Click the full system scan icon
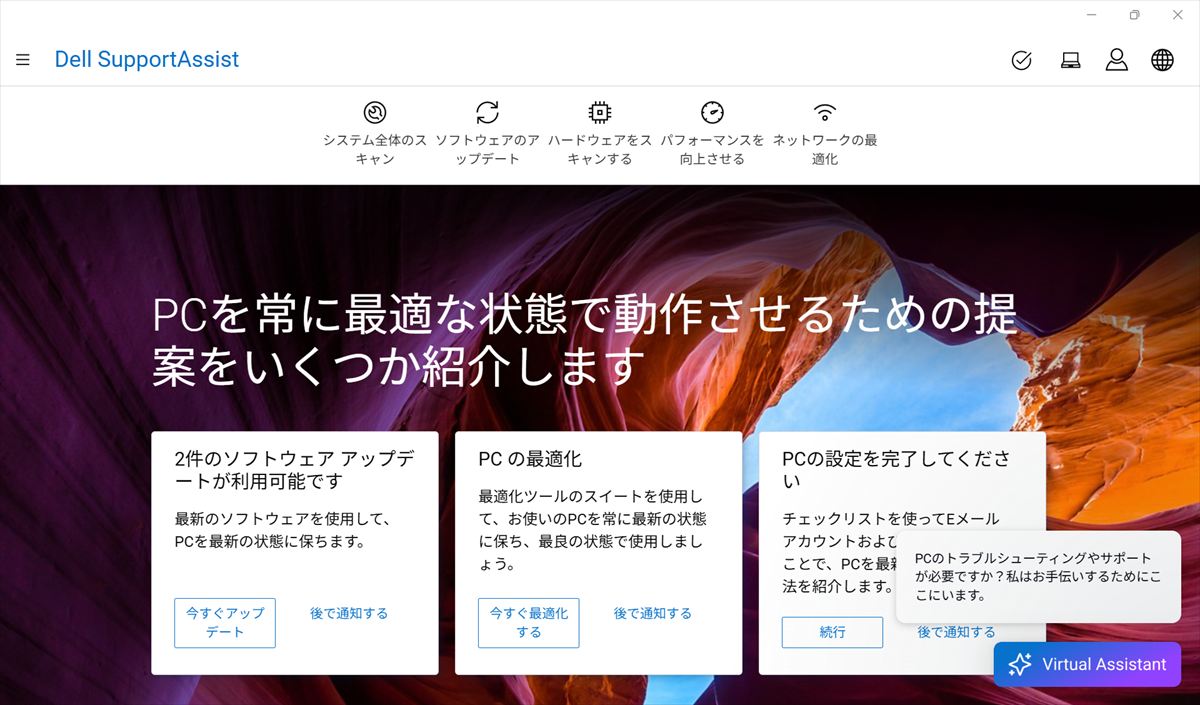The image size is (1200, 705). click(x=375, y=113)
